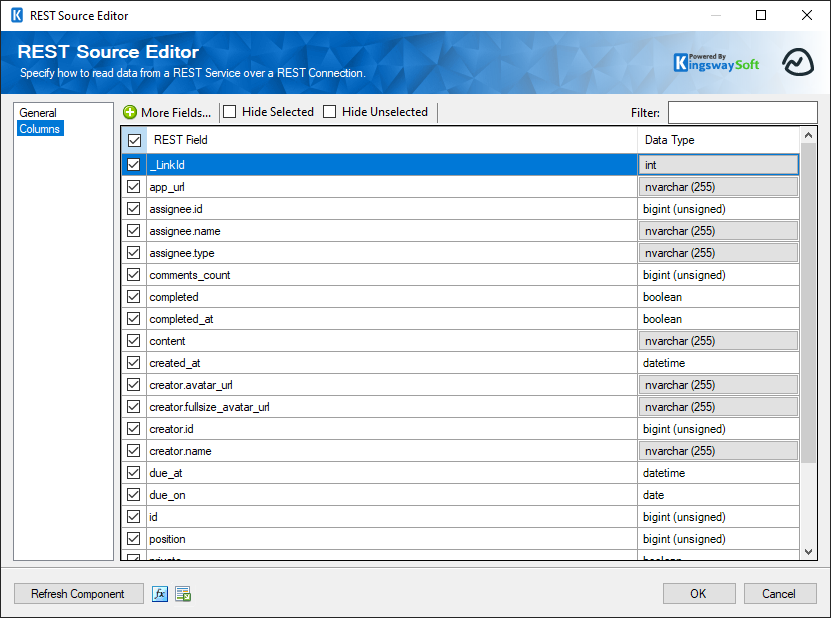
Task: Click the vertical scrollbar thumb
Action: pyautogui.click(x=808, y=303)
